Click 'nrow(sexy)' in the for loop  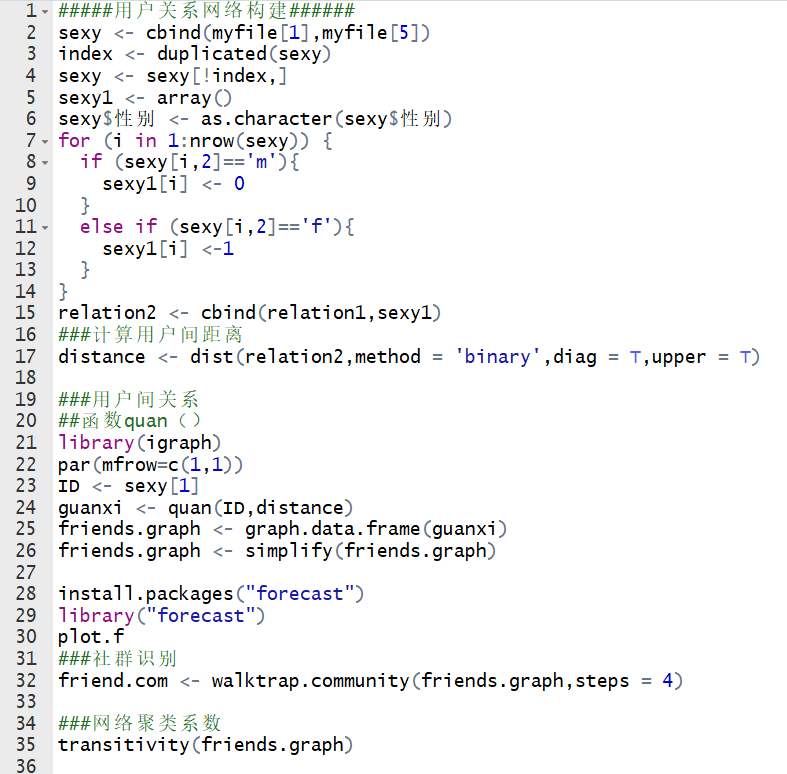pyautogui.click(x=244, y=141)
